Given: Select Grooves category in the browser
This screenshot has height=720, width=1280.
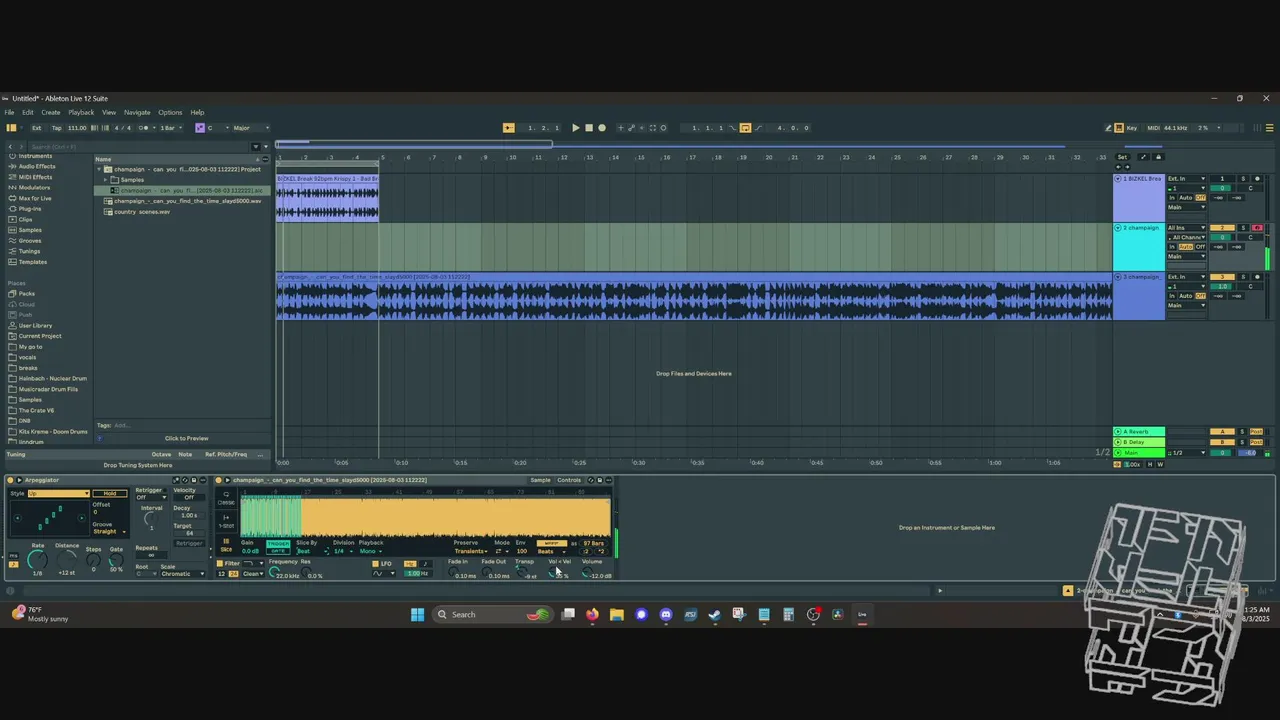Looking at the screenshot, I should [30, 240].
